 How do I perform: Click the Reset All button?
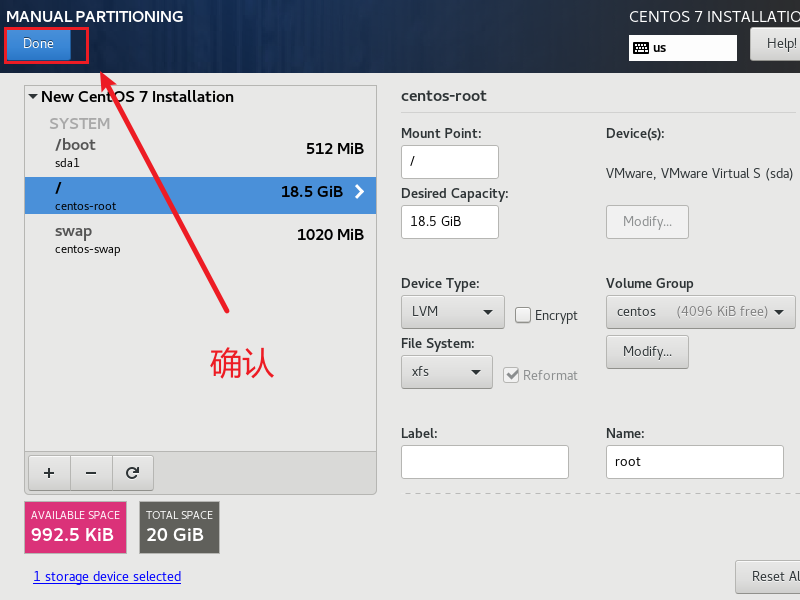click(768, 577)
